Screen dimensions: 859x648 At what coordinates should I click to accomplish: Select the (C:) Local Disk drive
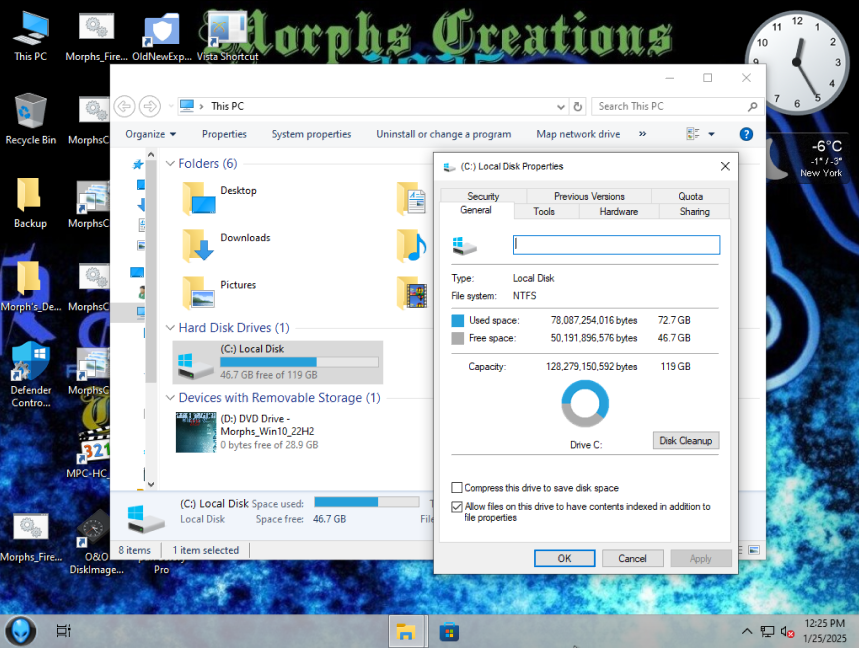278,362
